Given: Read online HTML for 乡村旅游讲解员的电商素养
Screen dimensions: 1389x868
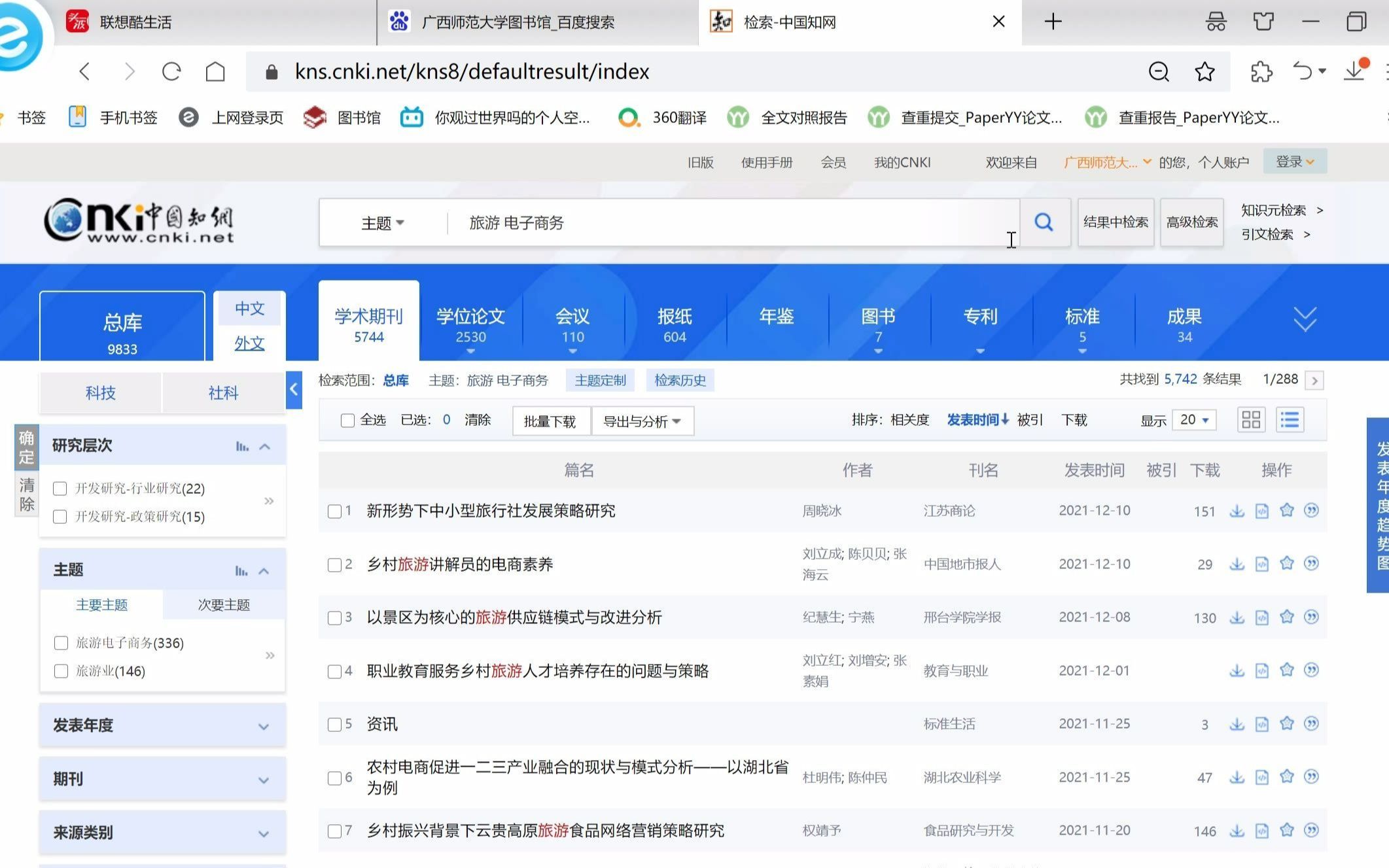Looking at the screenshot, I should click(1262, 564).
